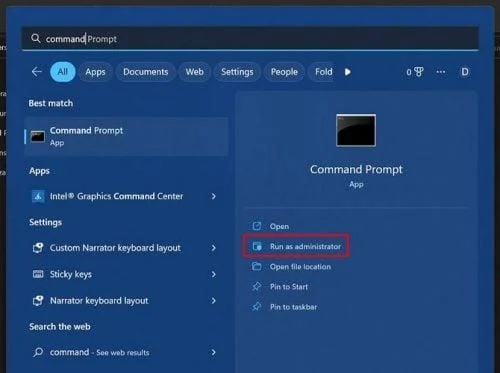Viewport: 500px width, 373px height.
Task: Switch to the Folders filter tab
Action: click(322, 72)
